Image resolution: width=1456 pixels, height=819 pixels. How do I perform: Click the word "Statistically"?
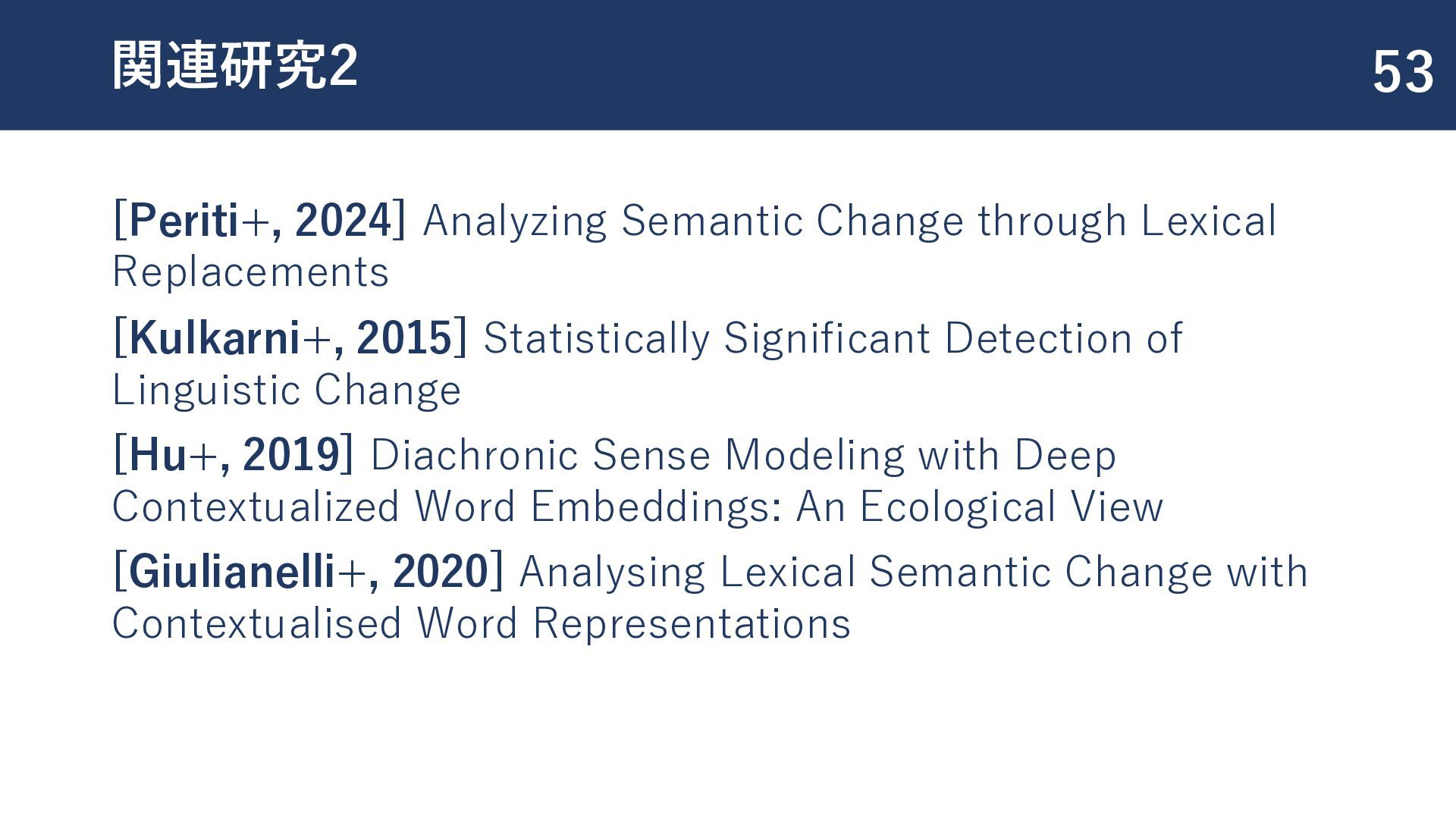pos(596,338)
